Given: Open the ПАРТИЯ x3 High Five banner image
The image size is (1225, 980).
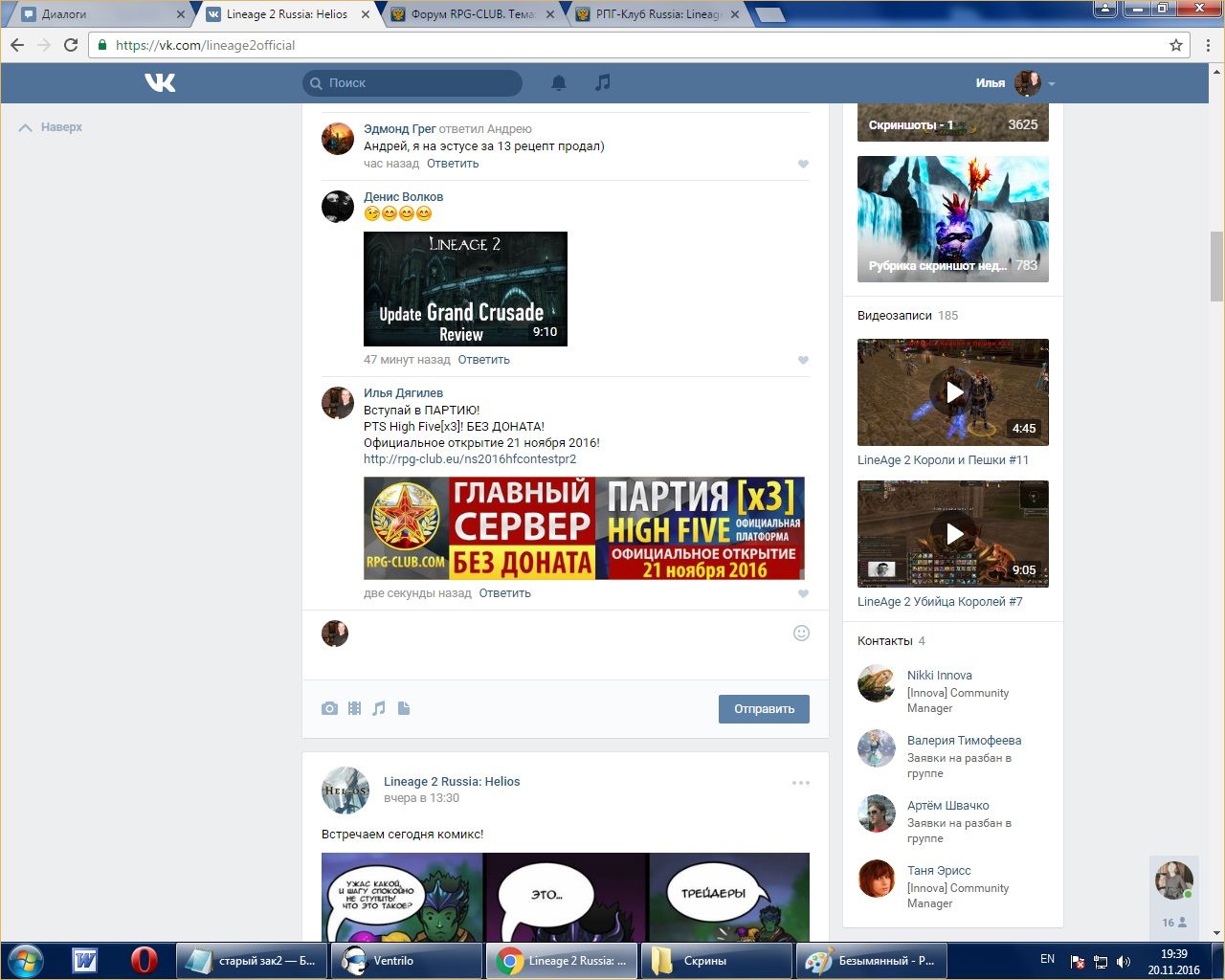Looking at the screenshot, I should tap(584, 528).
